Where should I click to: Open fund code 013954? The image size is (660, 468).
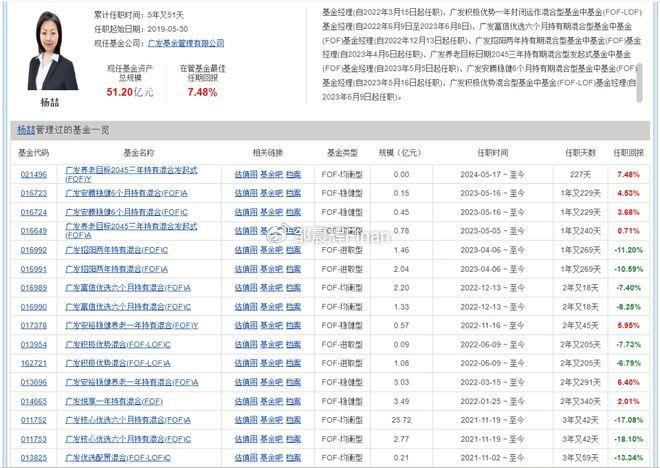pyautogui.click(x=34, y=344)
